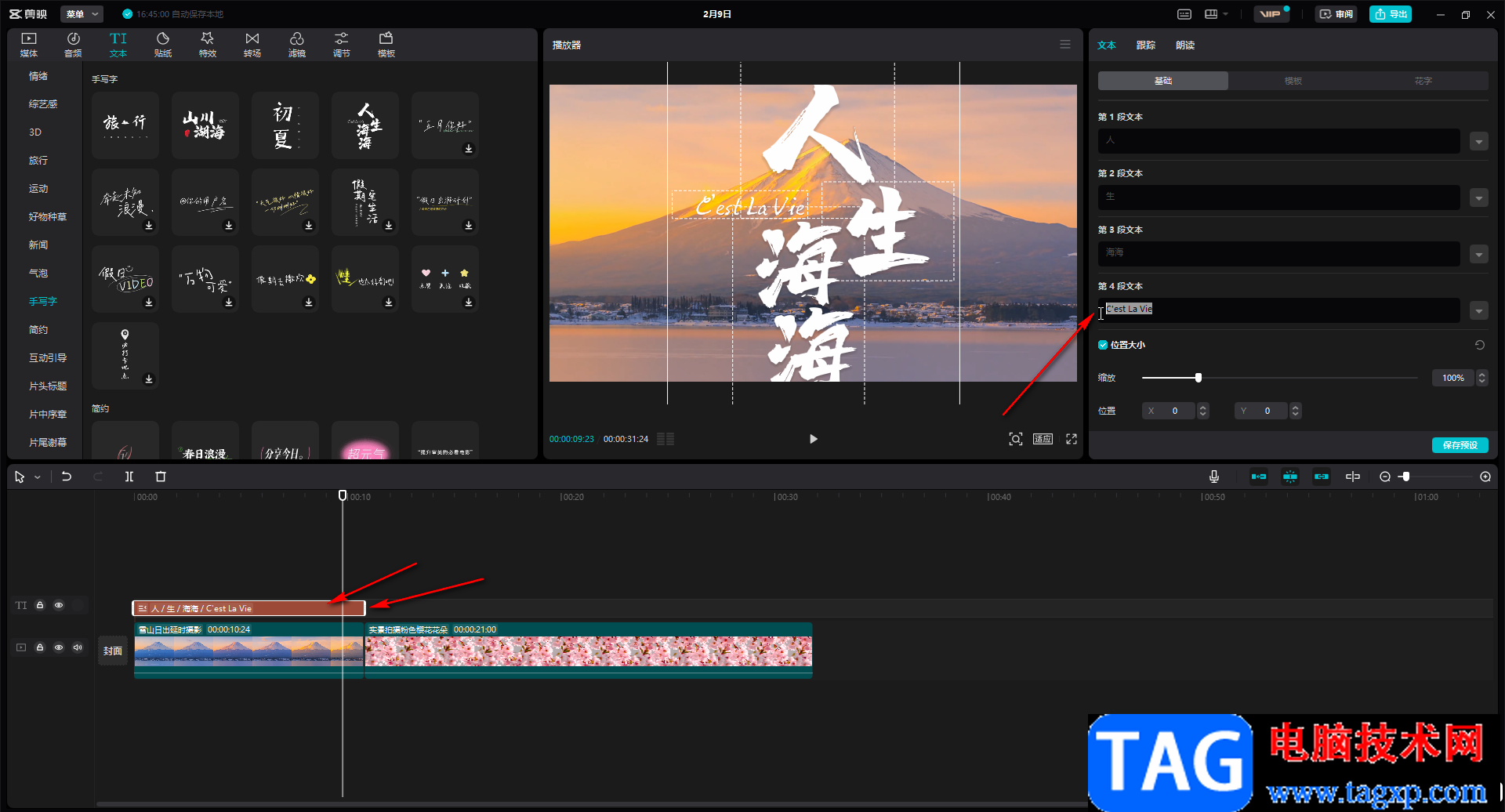
Task: Lock the text track
Action: tap(40, 605)
